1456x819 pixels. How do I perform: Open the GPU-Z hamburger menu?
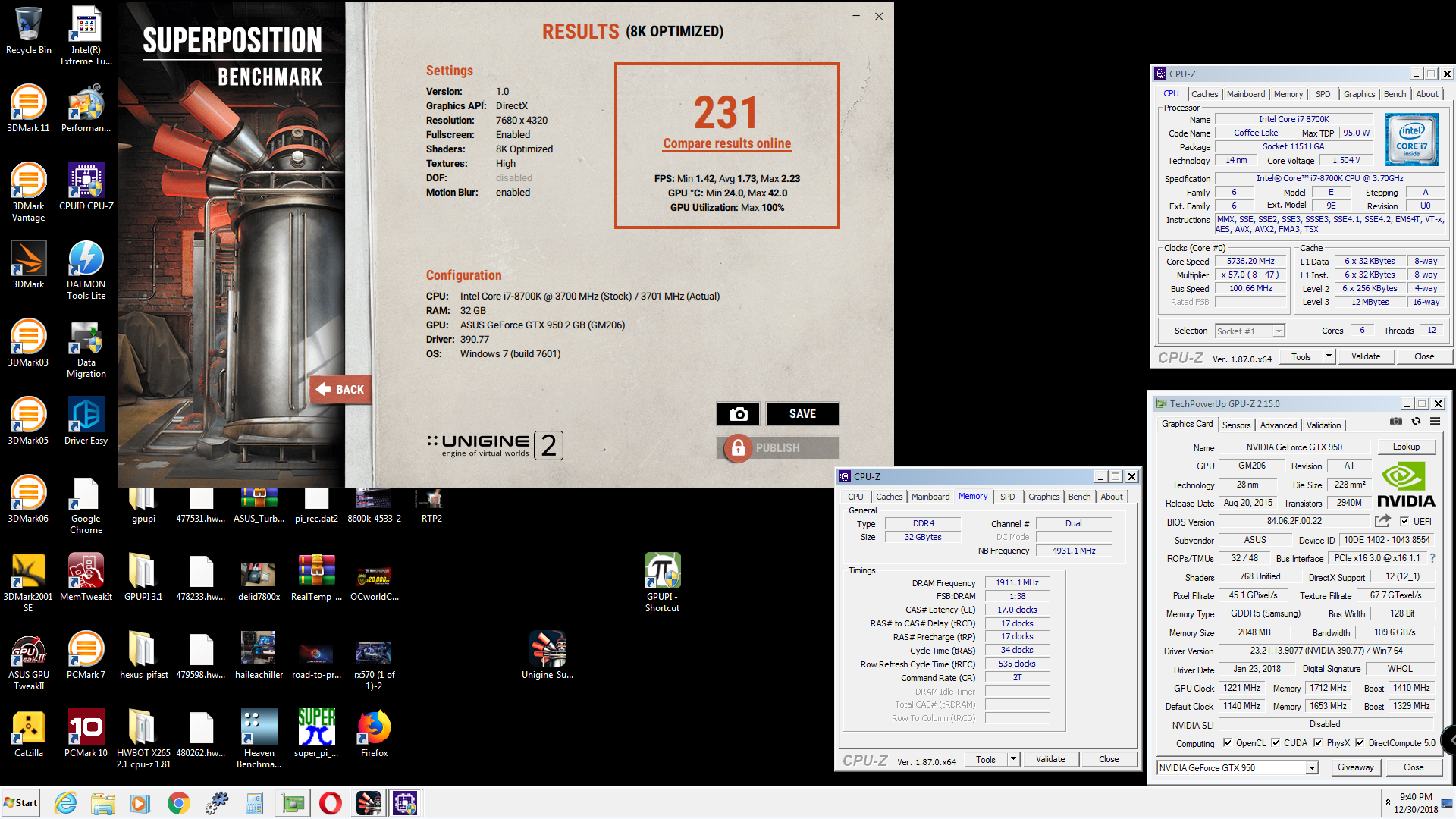click(1435, 421)
